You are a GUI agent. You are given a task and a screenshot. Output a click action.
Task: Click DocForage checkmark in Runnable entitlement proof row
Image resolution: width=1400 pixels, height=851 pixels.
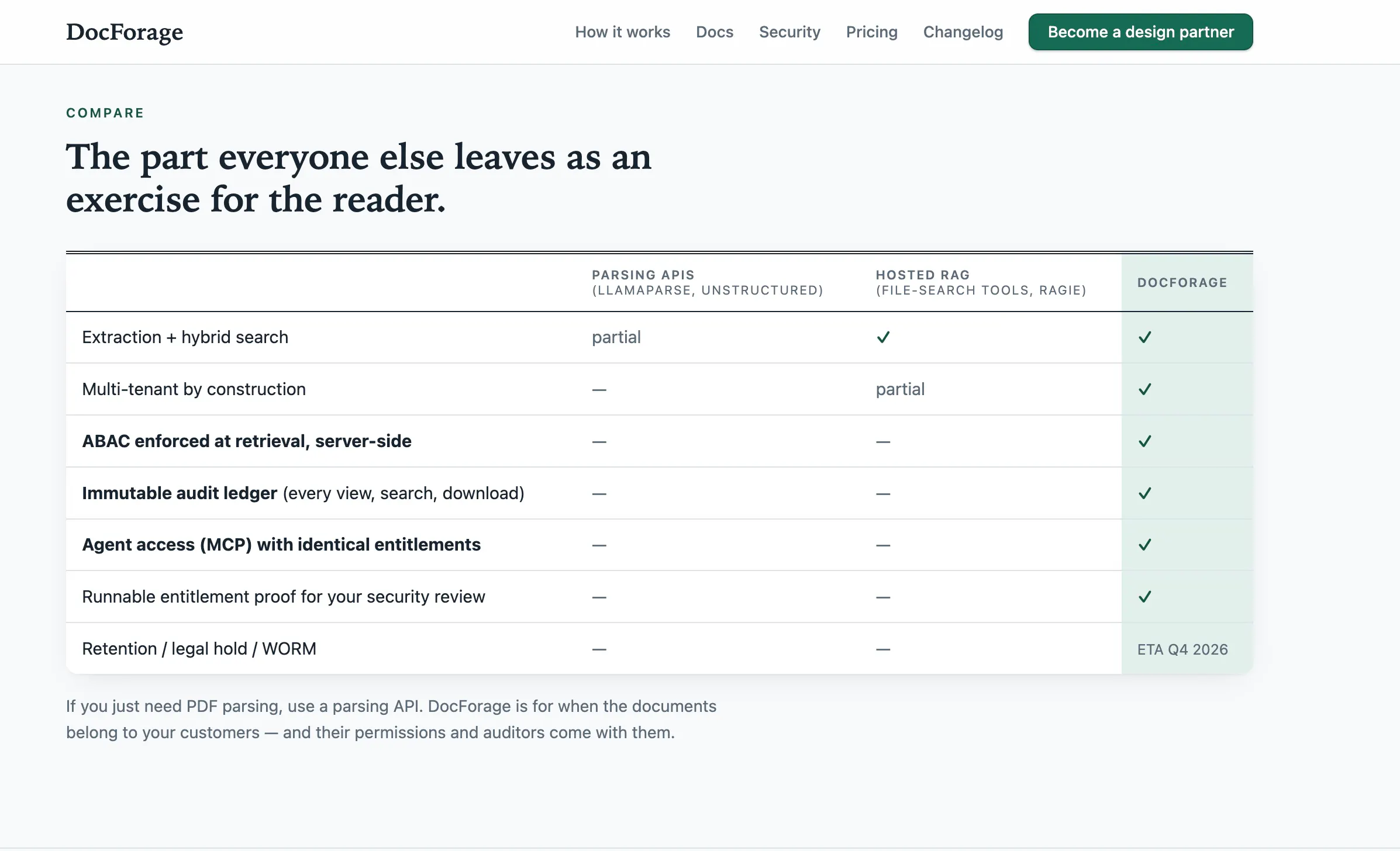point(1144,597)
